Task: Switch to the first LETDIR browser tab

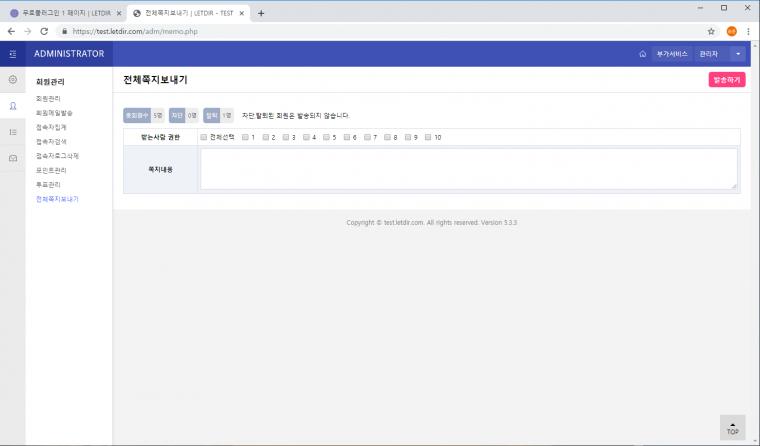Action: [66, 14]
